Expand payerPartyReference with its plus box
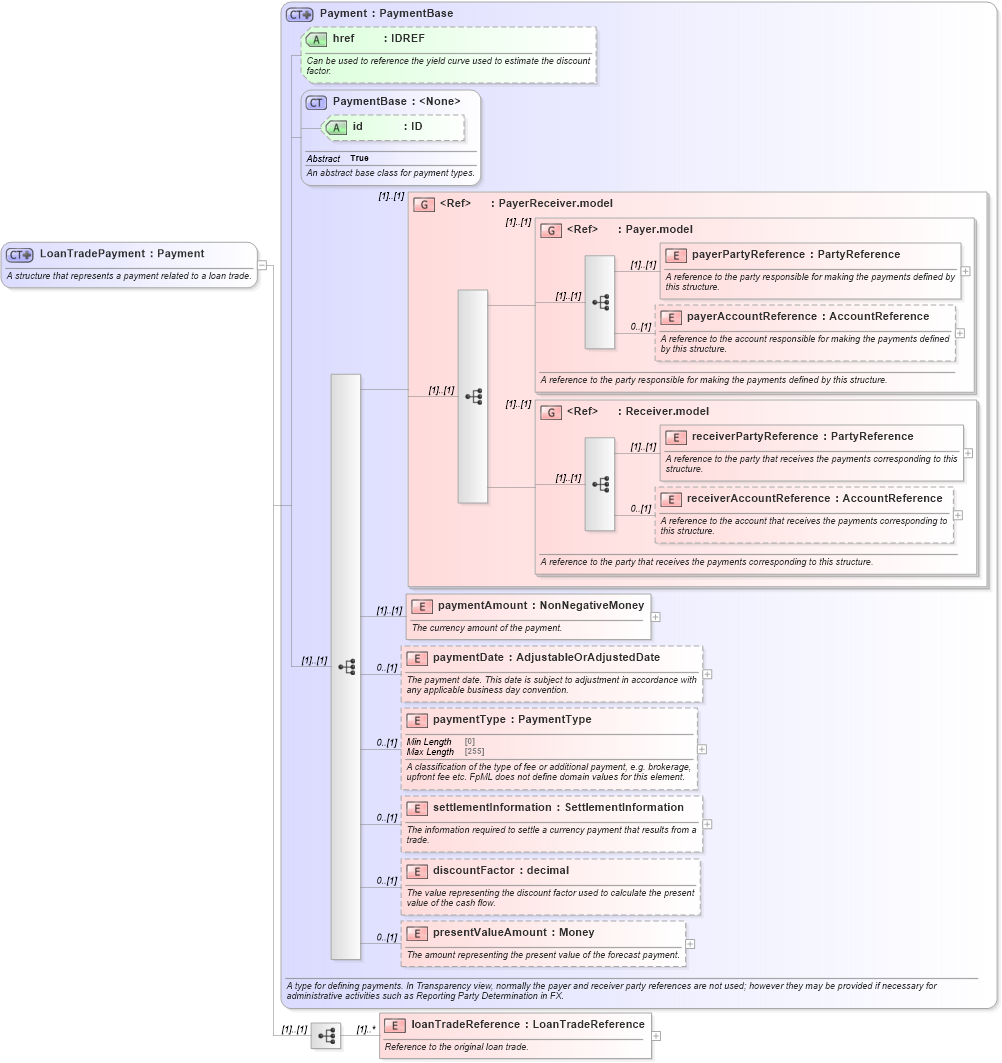 coord(966,271)
